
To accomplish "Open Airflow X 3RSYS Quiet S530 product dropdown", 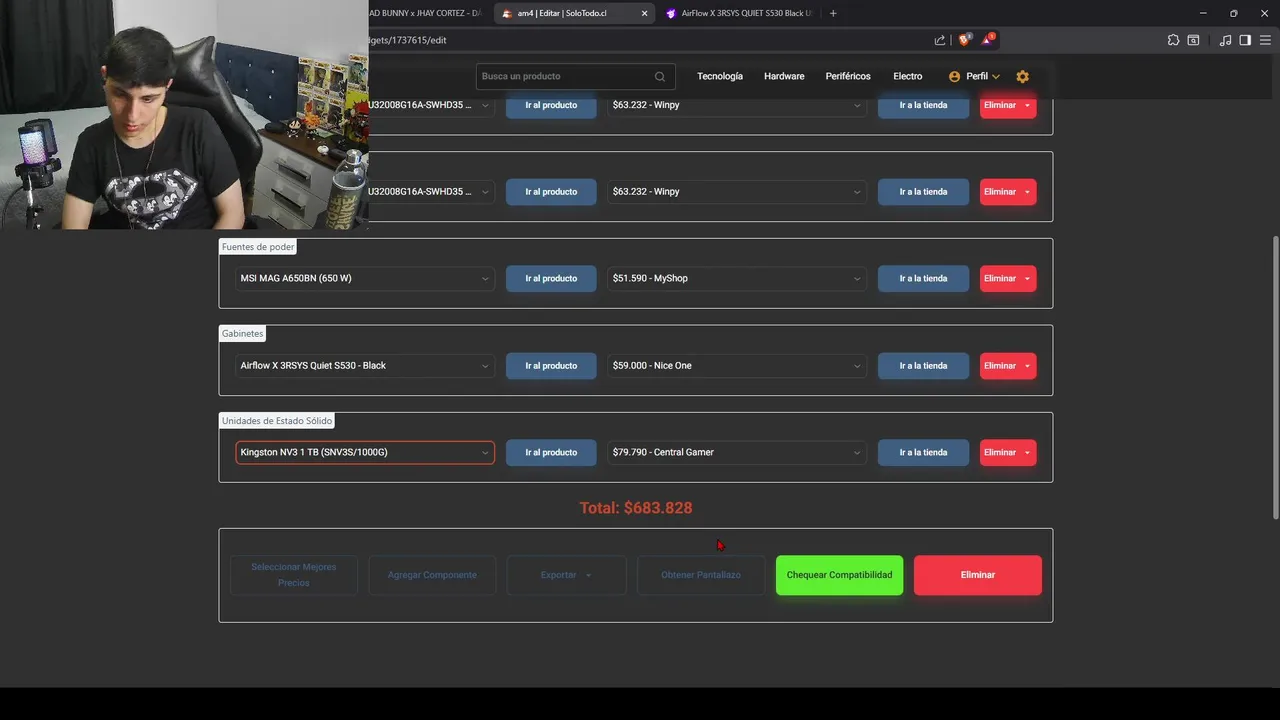I will point(365,366).
